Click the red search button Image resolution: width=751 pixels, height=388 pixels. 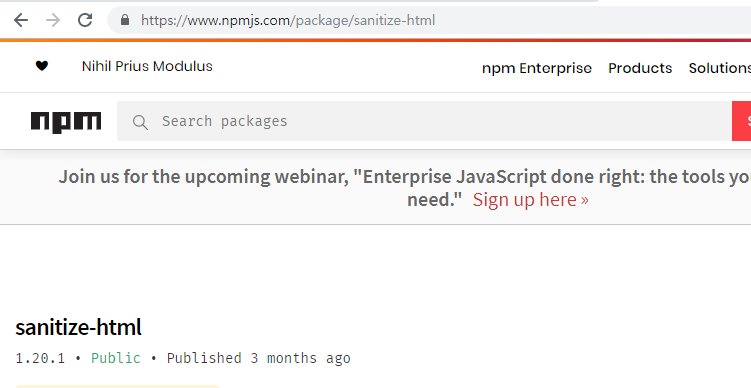coord(741,121)
